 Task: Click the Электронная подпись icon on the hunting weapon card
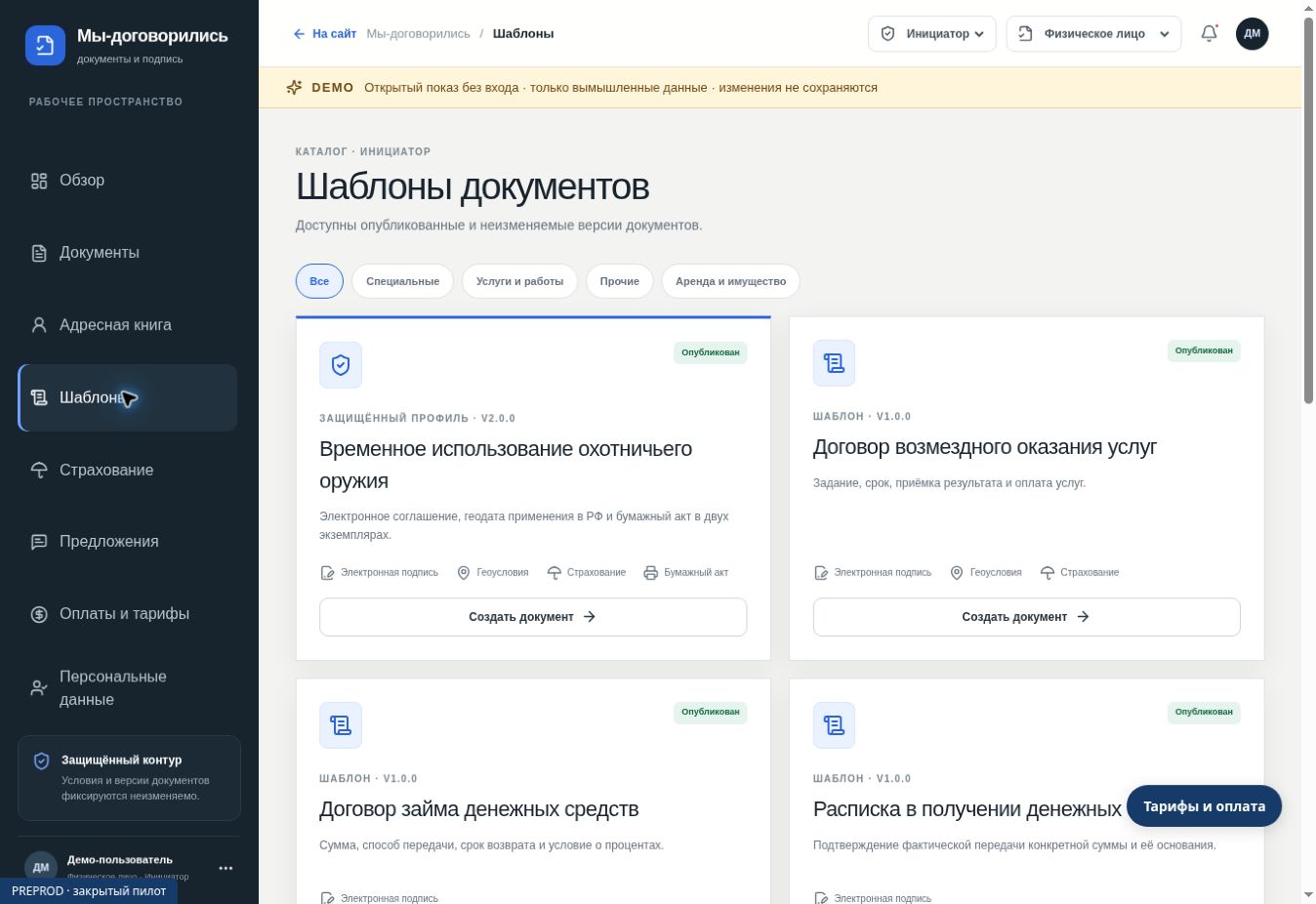(x=327, y=573)
